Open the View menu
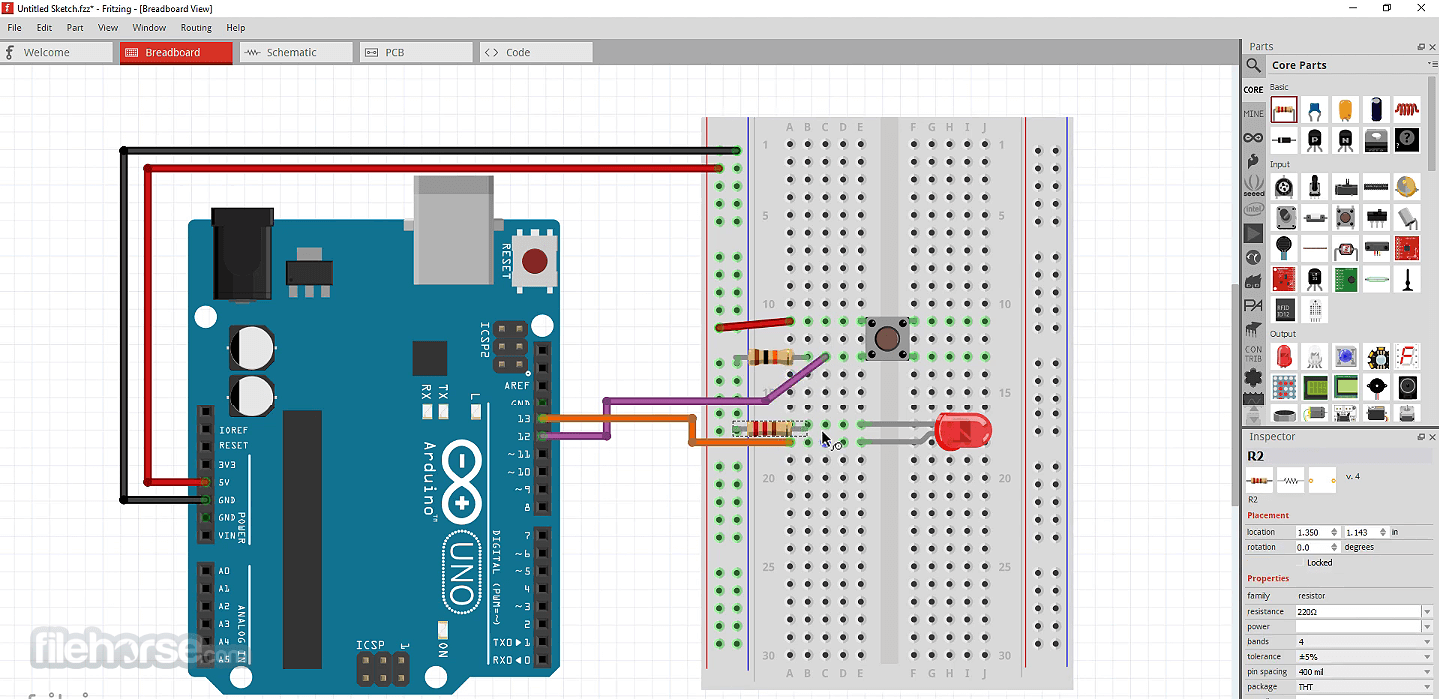The width and height of the screenshot is (1439, 699). pos(107,28)
